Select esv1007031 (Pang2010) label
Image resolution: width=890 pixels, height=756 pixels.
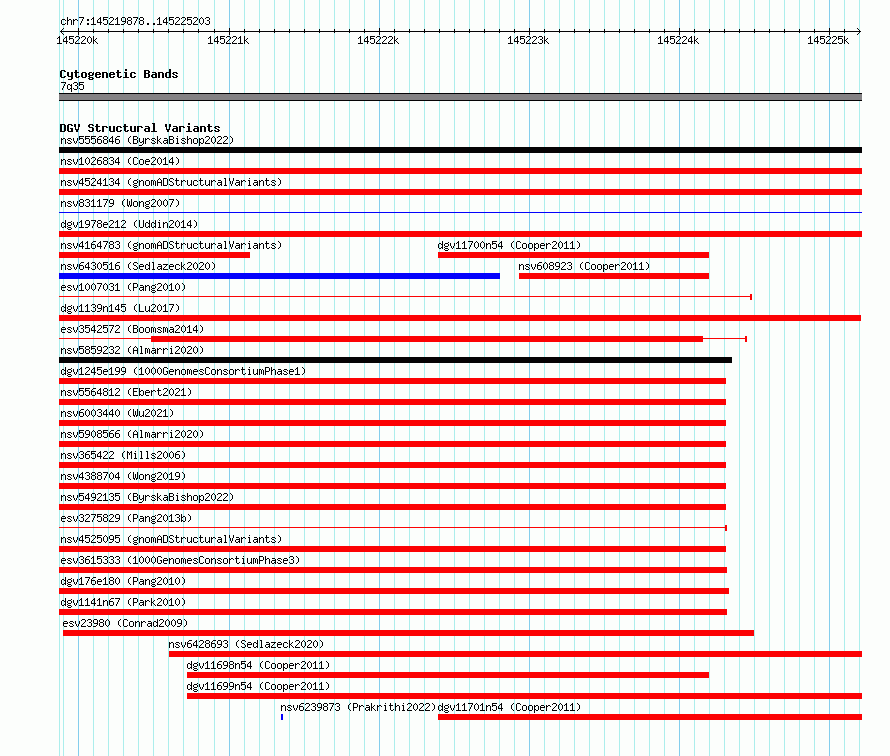[x=123, y=287]
